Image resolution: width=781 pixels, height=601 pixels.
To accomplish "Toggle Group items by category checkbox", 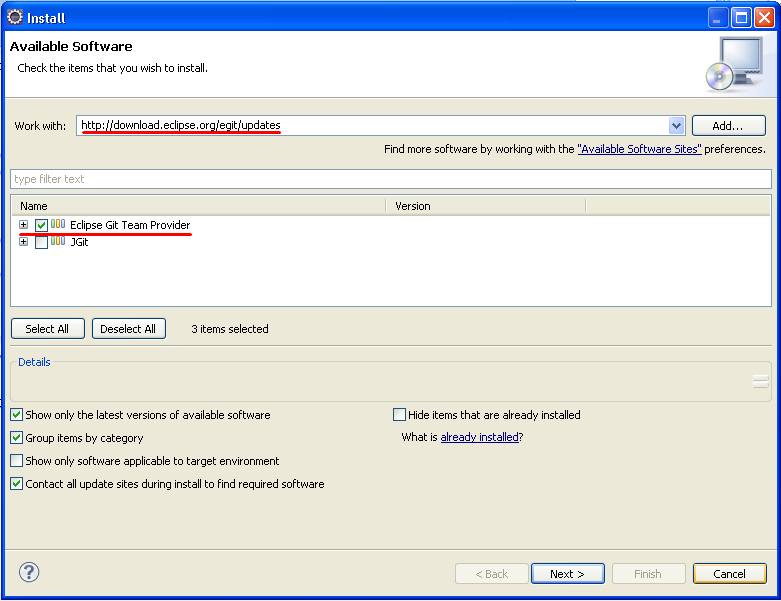I will (x=16, y=438).
